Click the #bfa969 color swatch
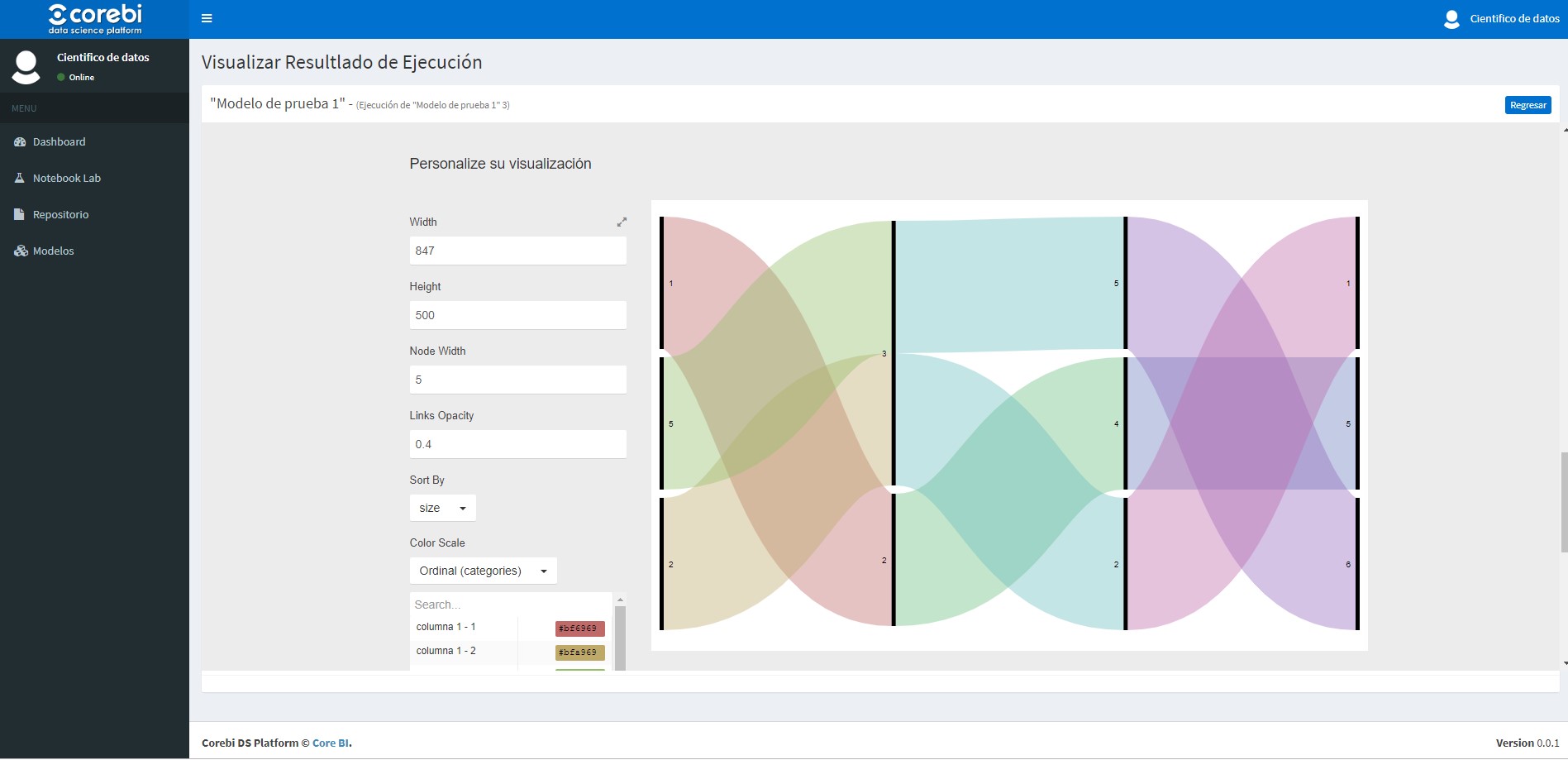 click(579, 652)
